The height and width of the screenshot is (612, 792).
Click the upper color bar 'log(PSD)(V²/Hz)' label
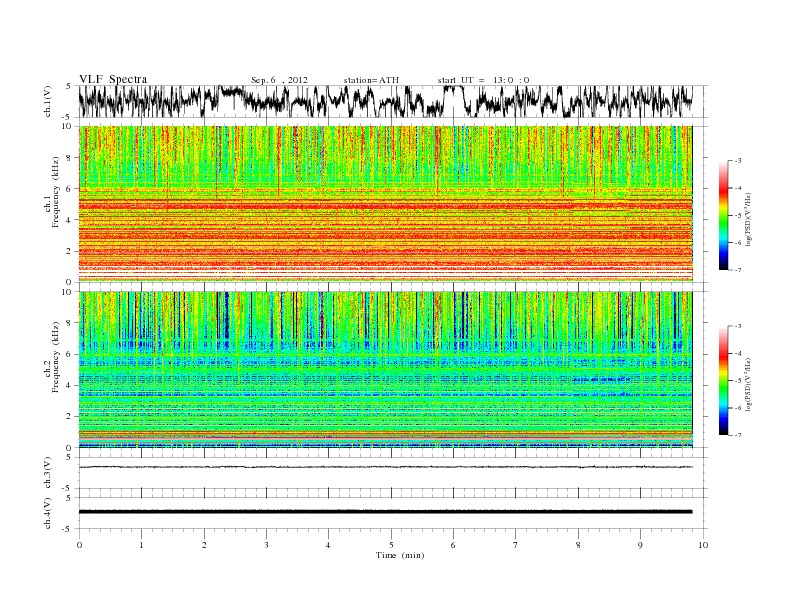click(749, 220)
